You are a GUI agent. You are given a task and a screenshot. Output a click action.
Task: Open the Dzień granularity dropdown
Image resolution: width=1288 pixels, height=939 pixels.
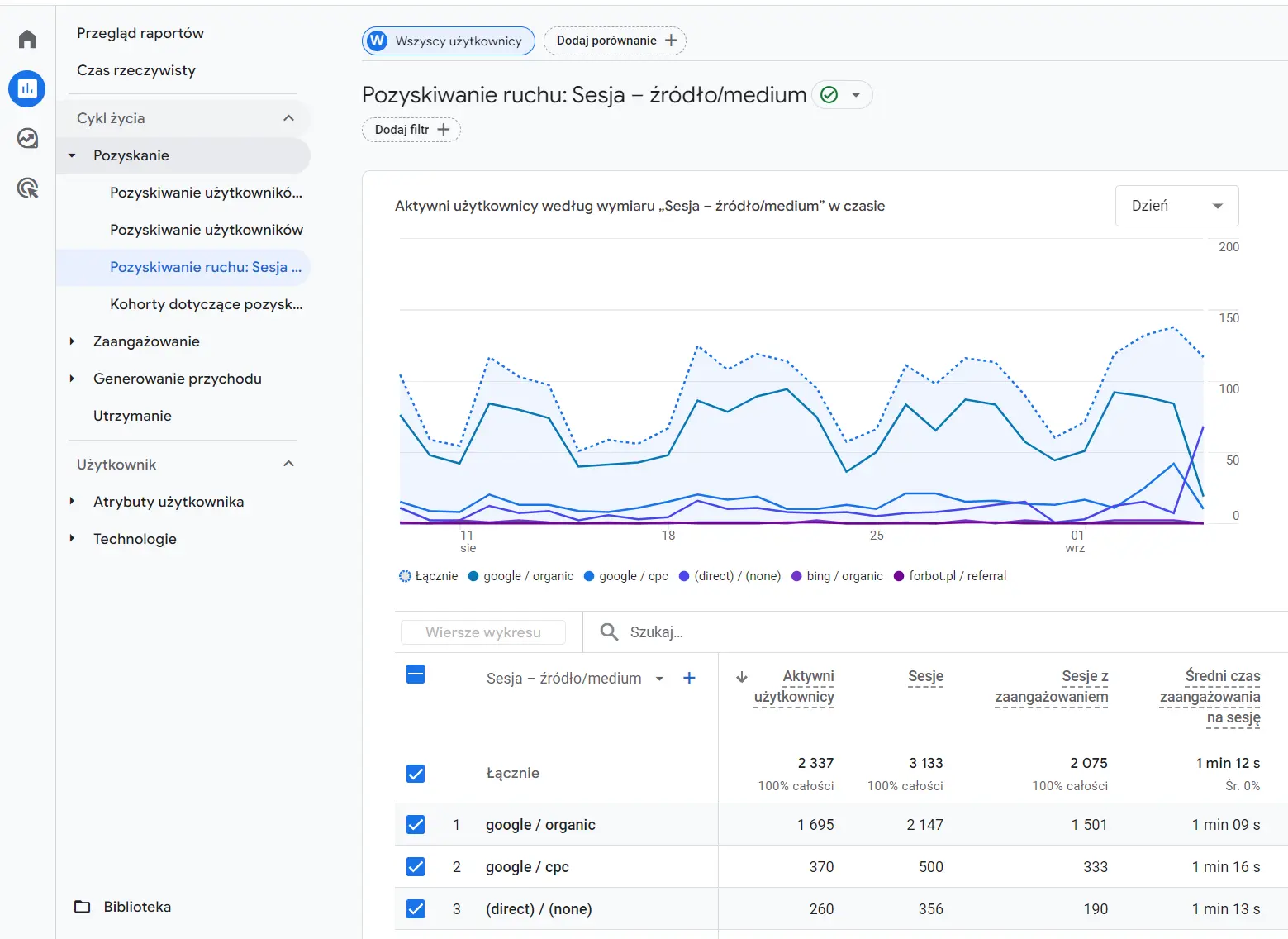pos(1176,206)
